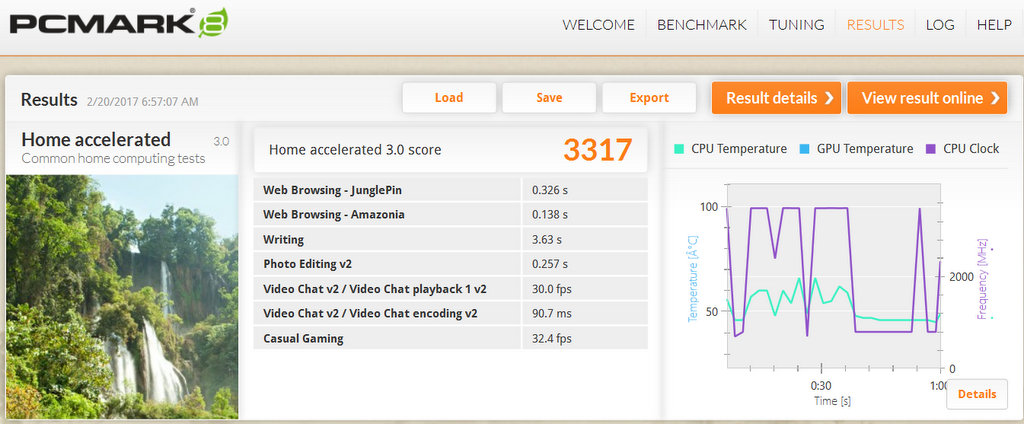Open Result details
This screenshot has height=424, width=1024.
(776, 98)
